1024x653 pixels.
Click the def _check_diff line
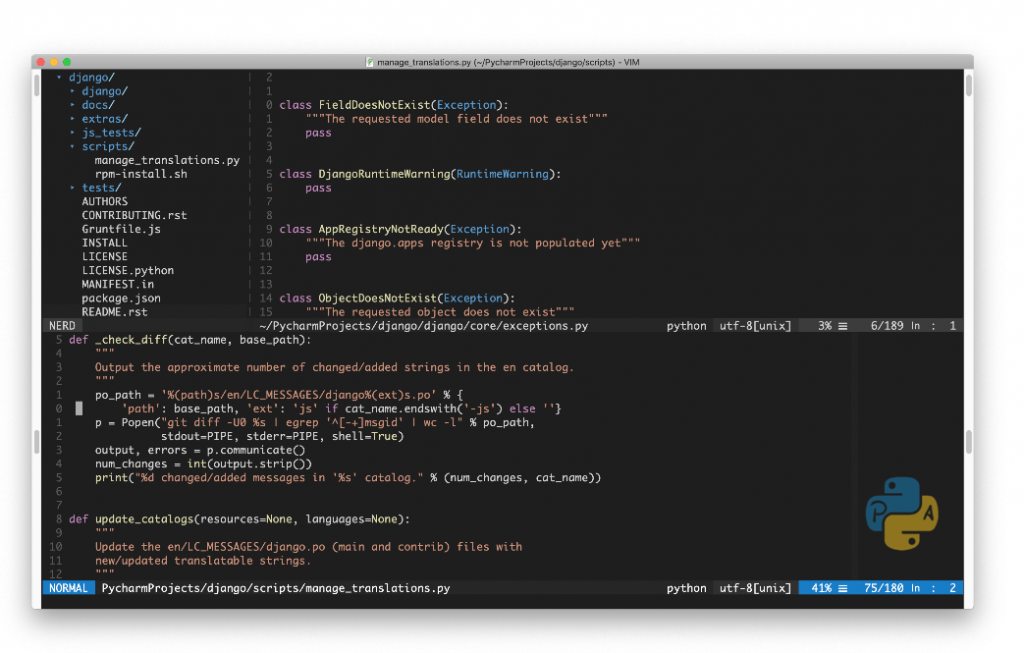click(x=190, y=340)
